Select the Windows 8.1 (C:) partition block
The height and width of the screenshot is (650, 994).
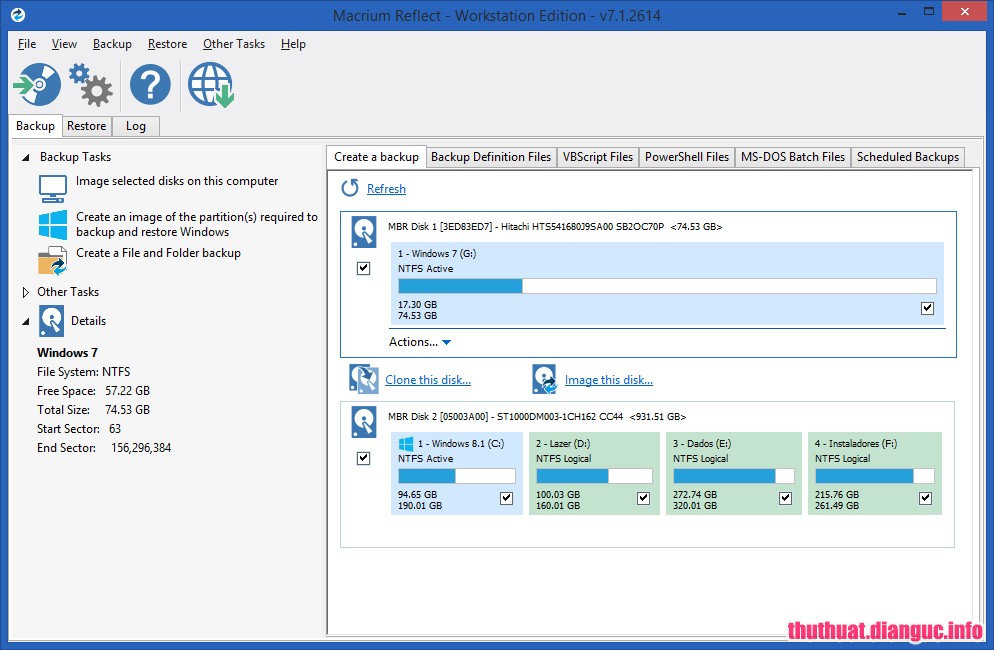coord(456,473)
